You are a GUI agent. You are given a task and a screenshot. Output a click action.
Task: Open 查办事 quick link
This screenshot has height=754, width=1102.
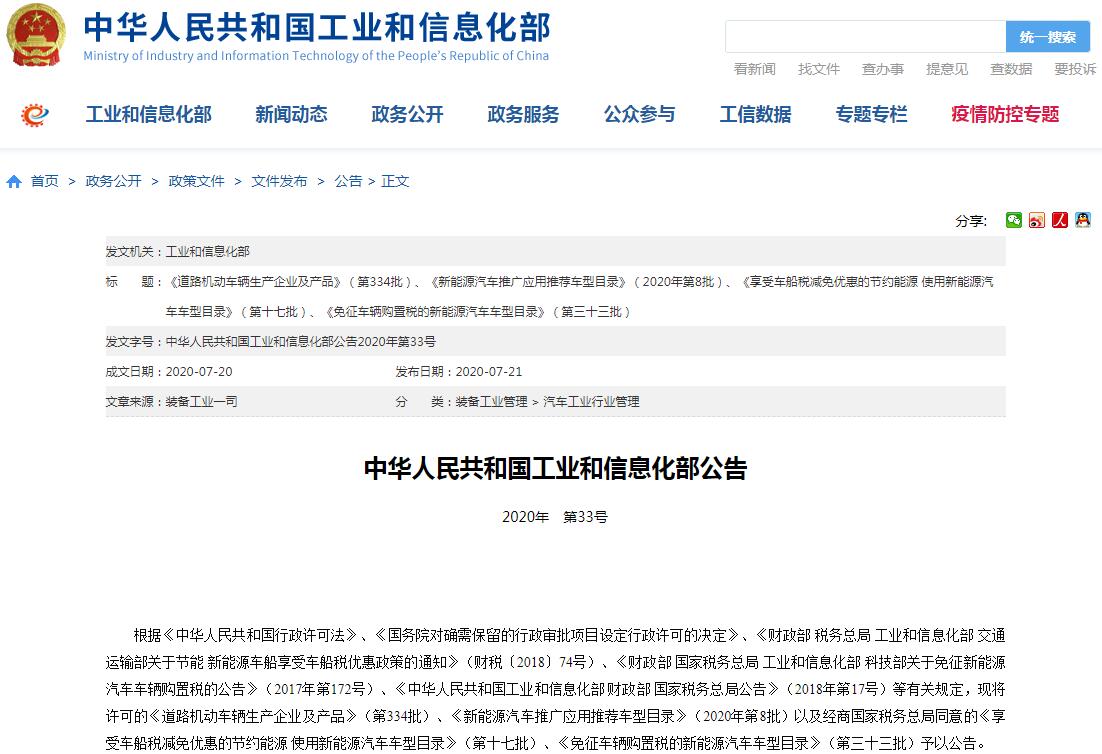click(883, 69)
